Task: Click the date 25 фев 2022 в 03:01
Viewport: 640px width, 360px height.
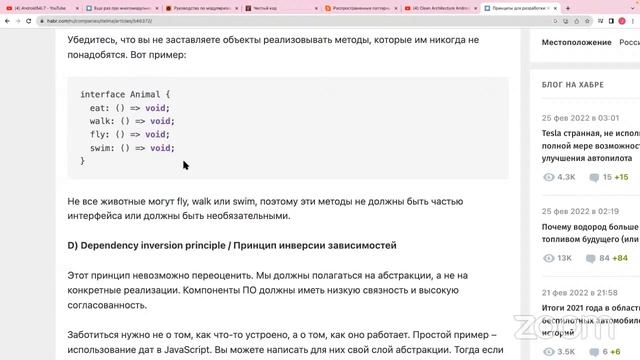Action: coord(580,118)
